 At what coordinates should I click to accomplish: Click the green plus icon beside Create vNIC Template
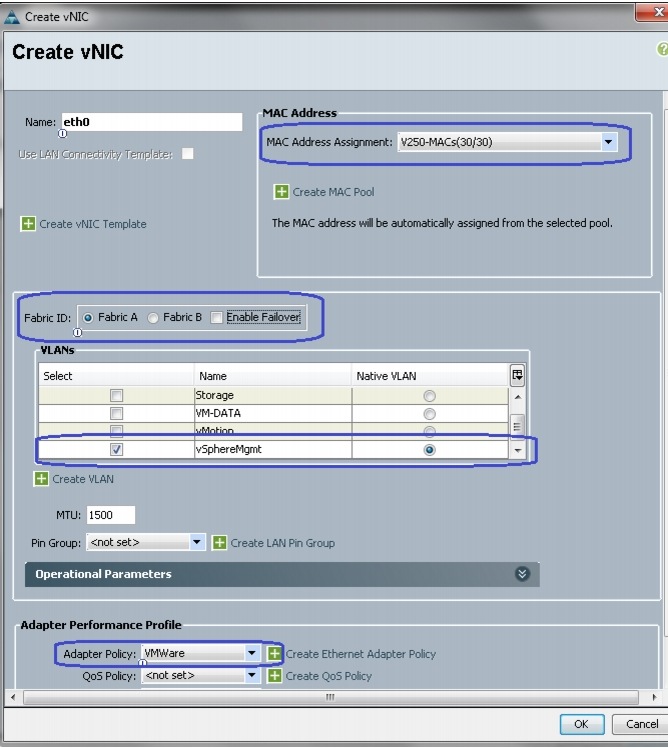tap(28, 224)
